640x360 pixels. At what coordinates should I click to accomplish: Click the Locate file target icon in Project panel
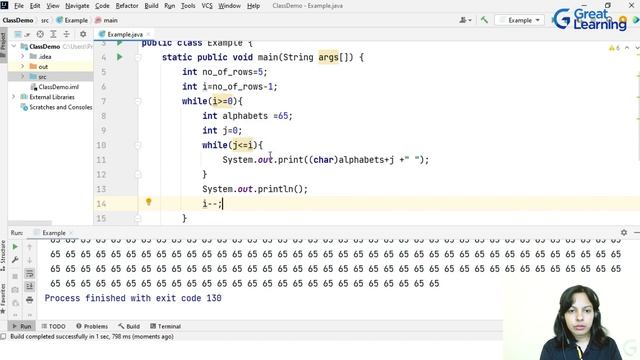[40, 34]
